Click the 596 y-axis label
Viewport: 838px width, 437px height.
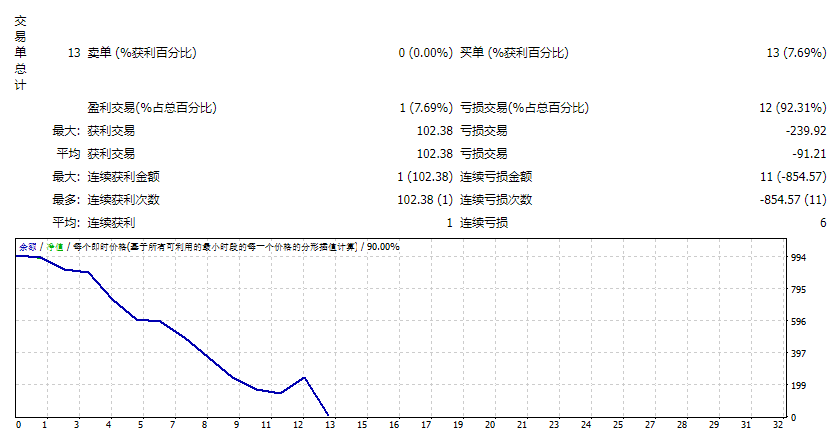[x=798, y=322]
